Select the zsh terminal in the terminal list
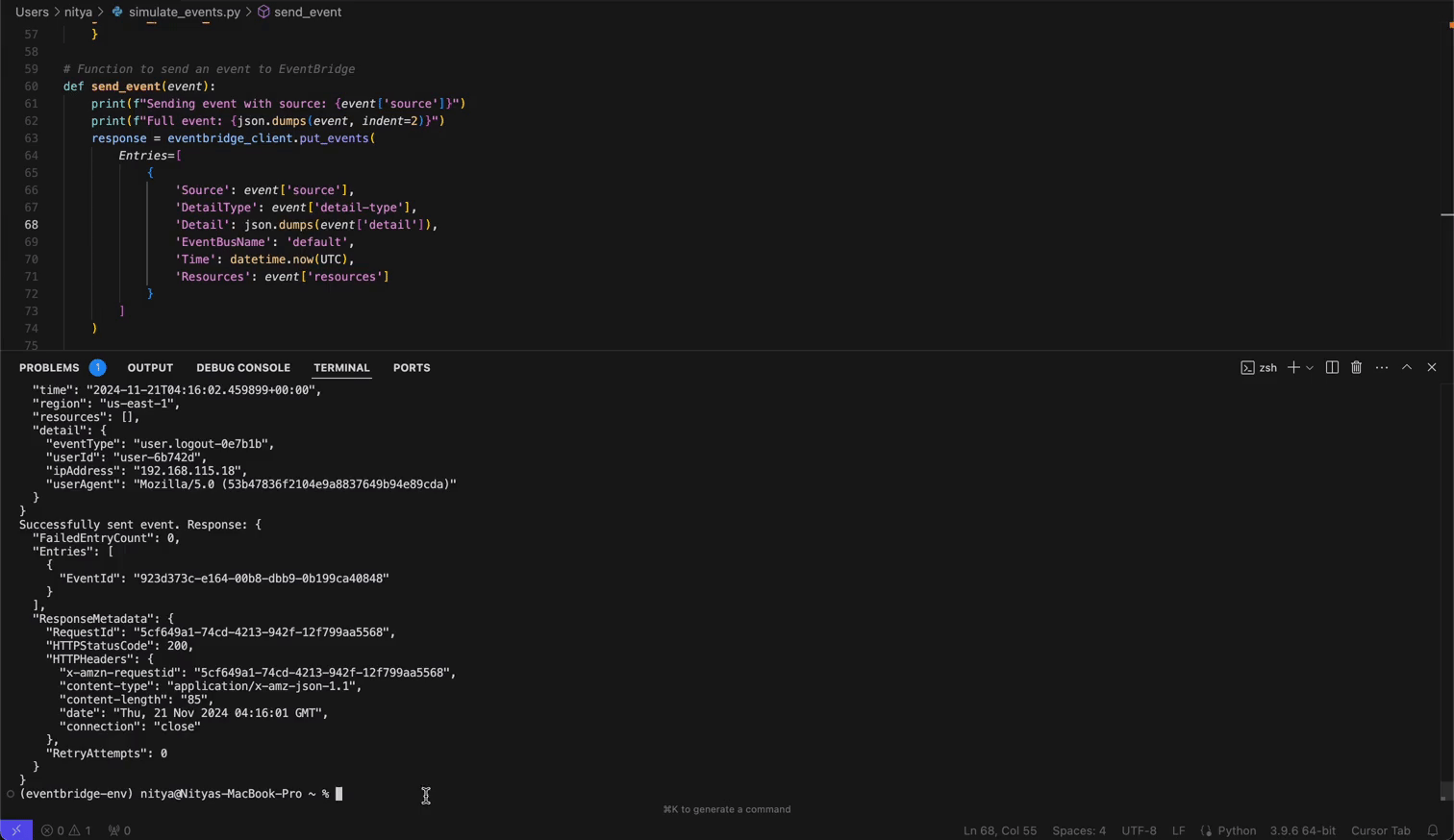This screenshot has width=1454, height=840. (x=1261, y=367)
